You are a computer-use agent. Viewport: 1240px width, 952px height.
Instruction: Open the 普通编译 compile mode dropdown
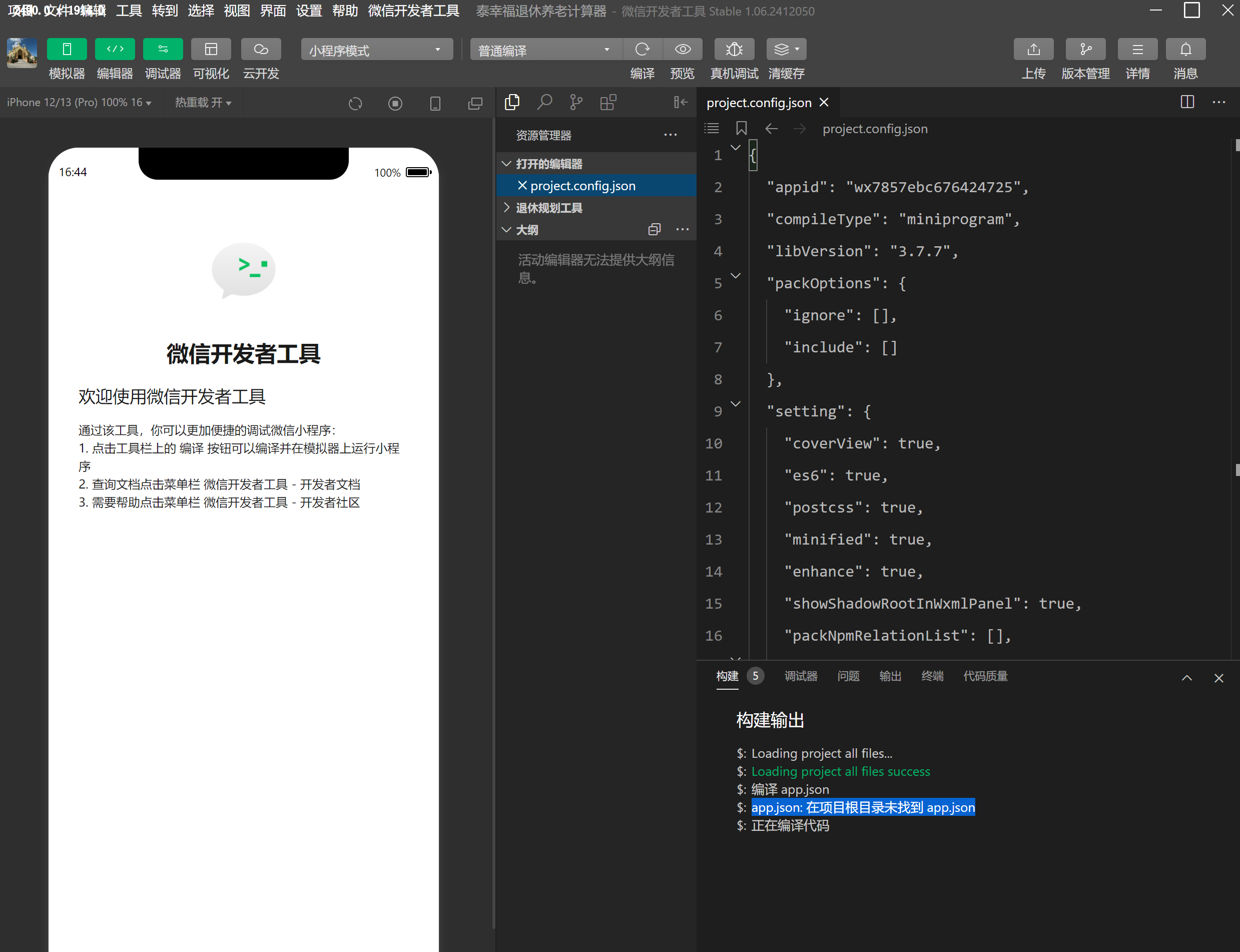click(x=546, y=50)
